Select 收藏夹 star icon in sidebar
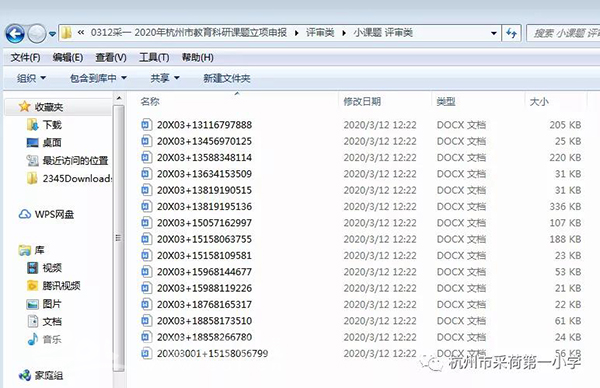600x388 pixels. (x=24, y=107)
